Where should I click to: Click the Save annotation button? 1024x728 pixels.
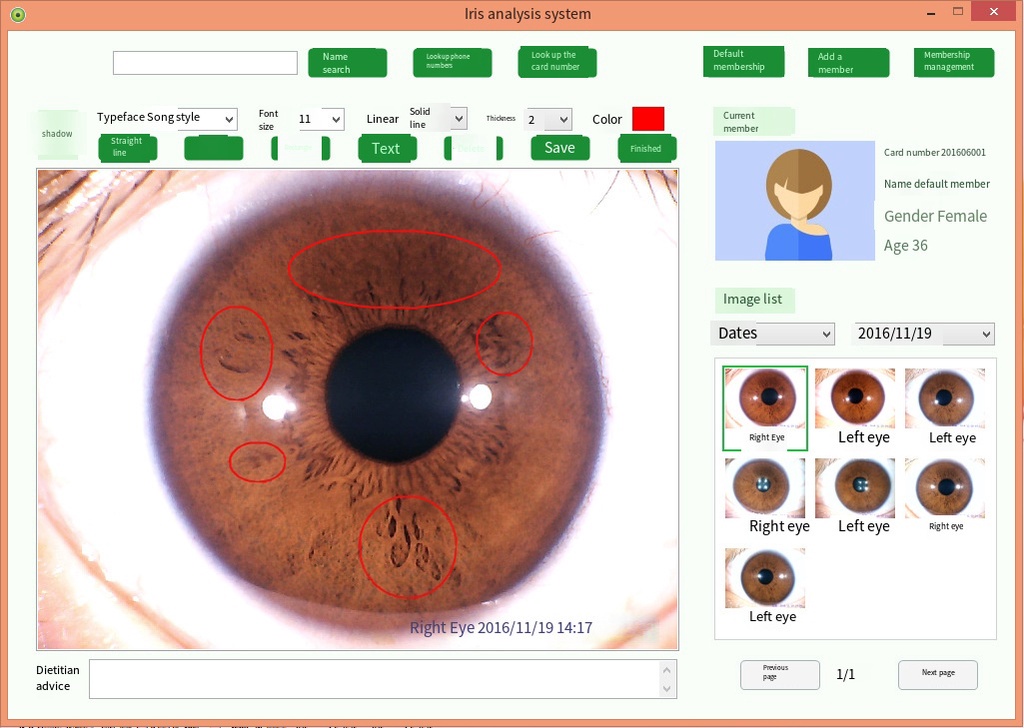coord(560,147)
